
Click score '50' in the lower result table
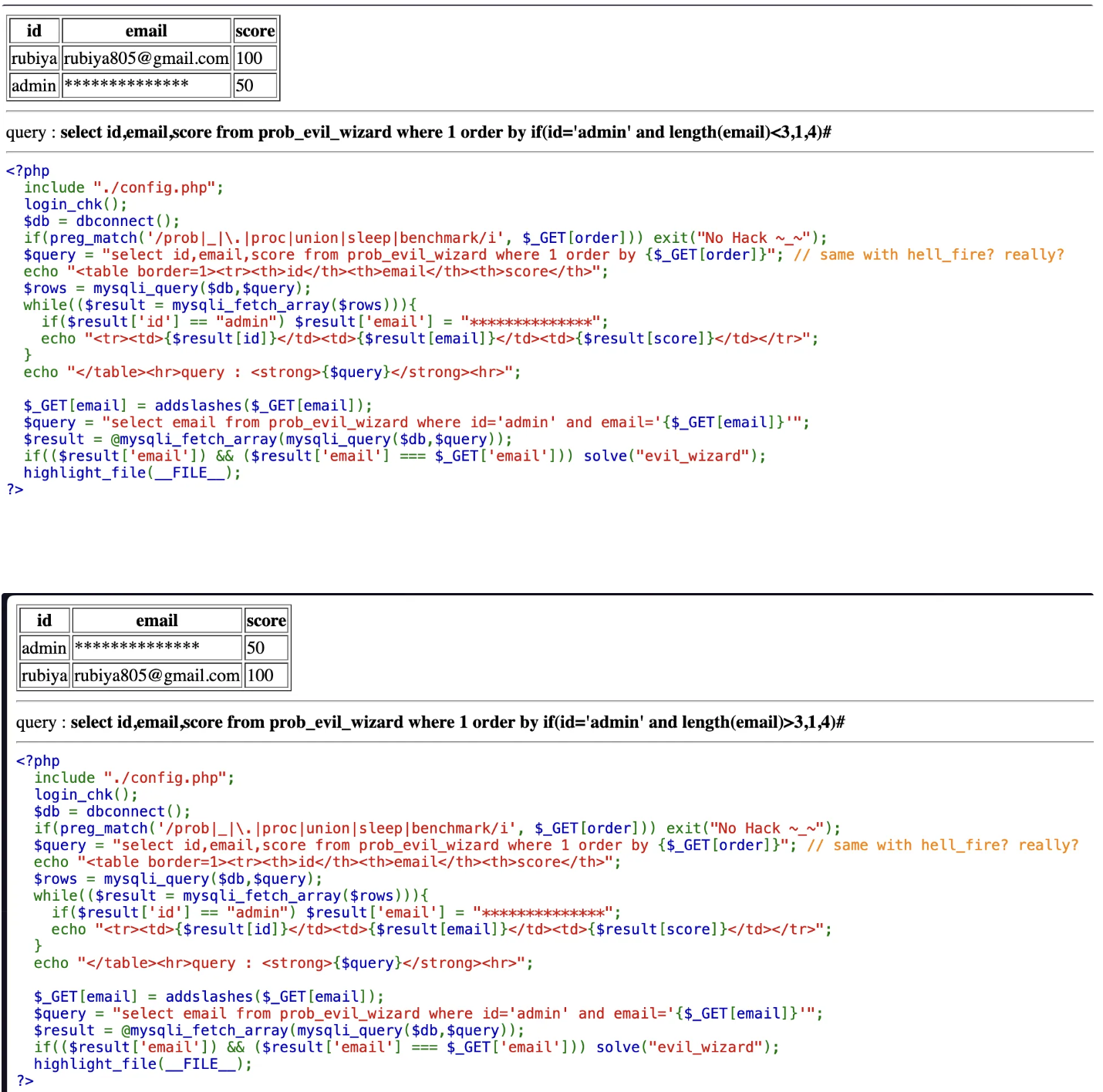tap(266, 648)
